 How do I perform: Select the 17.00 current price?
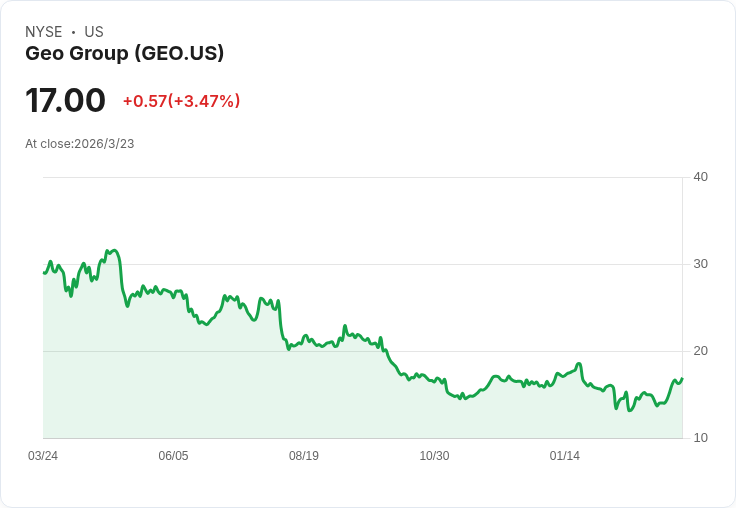coord(65,100)
